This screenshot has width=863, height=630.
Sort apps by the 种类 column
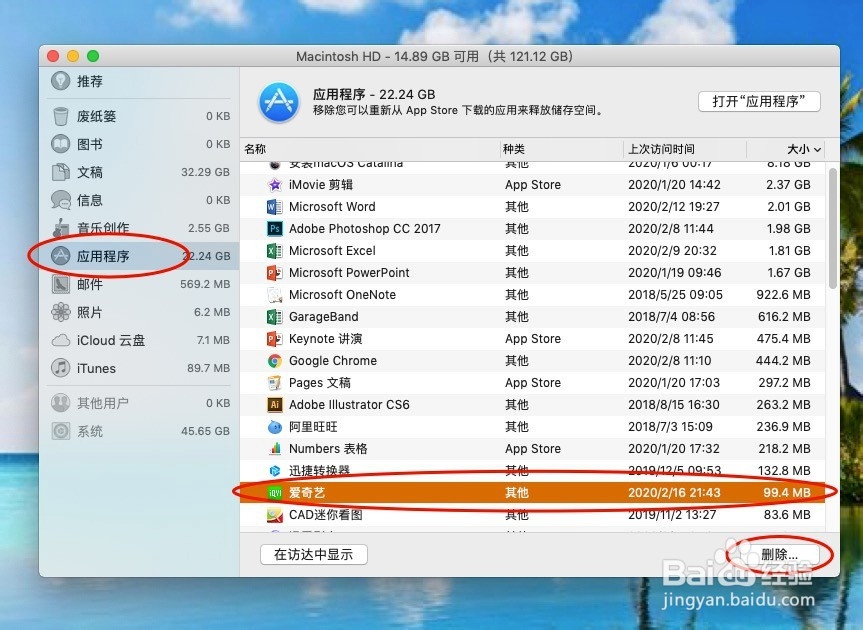click(515, 148)
